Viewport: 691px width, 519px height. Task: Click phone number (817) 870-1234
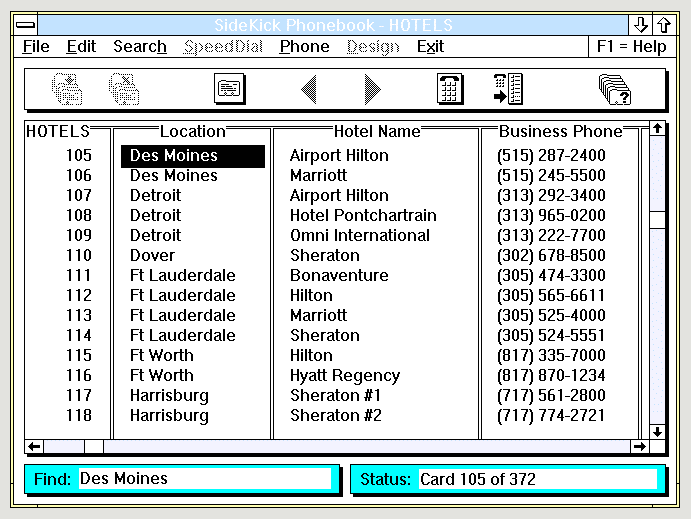(551, 375)
